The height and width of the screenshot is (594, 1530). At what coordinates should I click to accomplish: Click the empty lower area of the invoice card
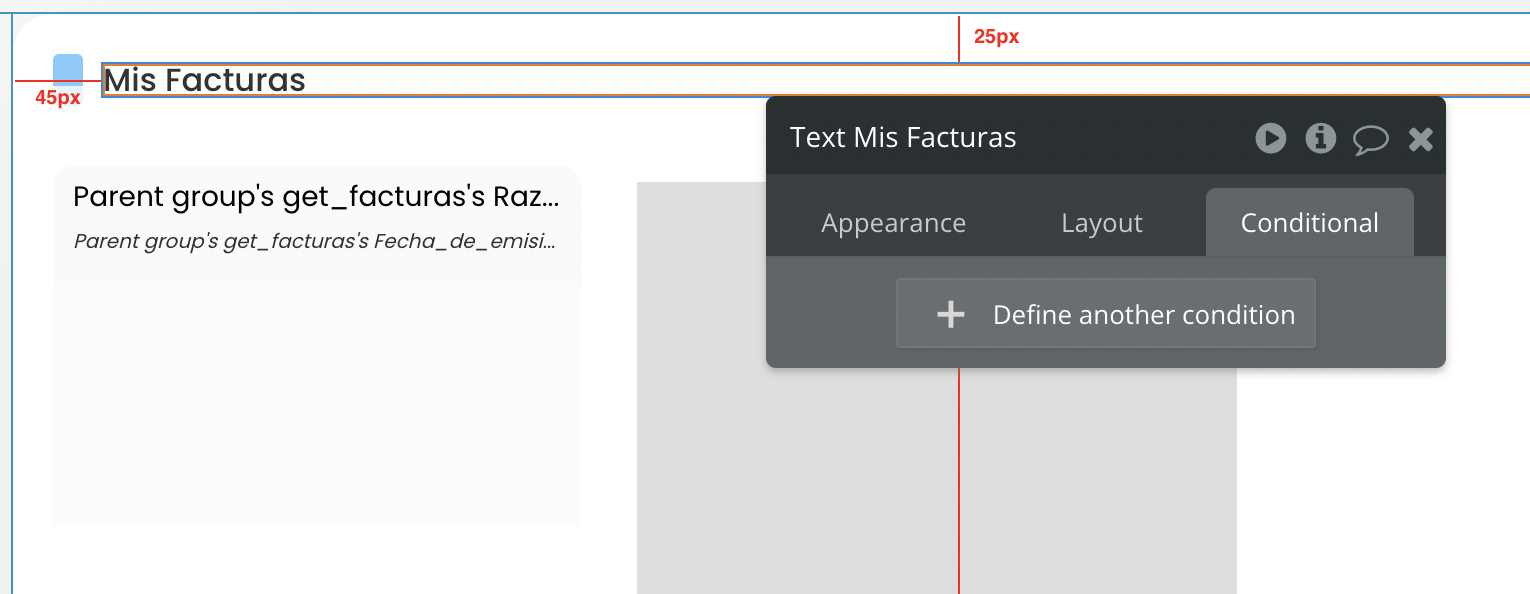pos(316,410)
